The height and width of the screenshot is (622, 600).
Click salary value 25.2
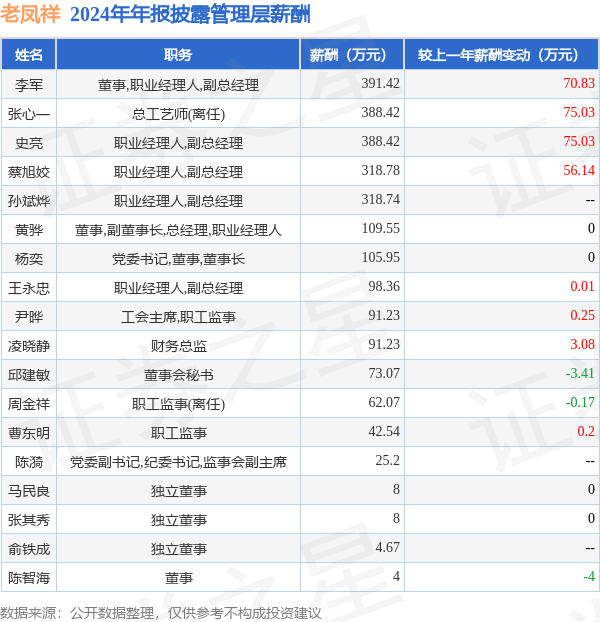(x=387, y=460)
